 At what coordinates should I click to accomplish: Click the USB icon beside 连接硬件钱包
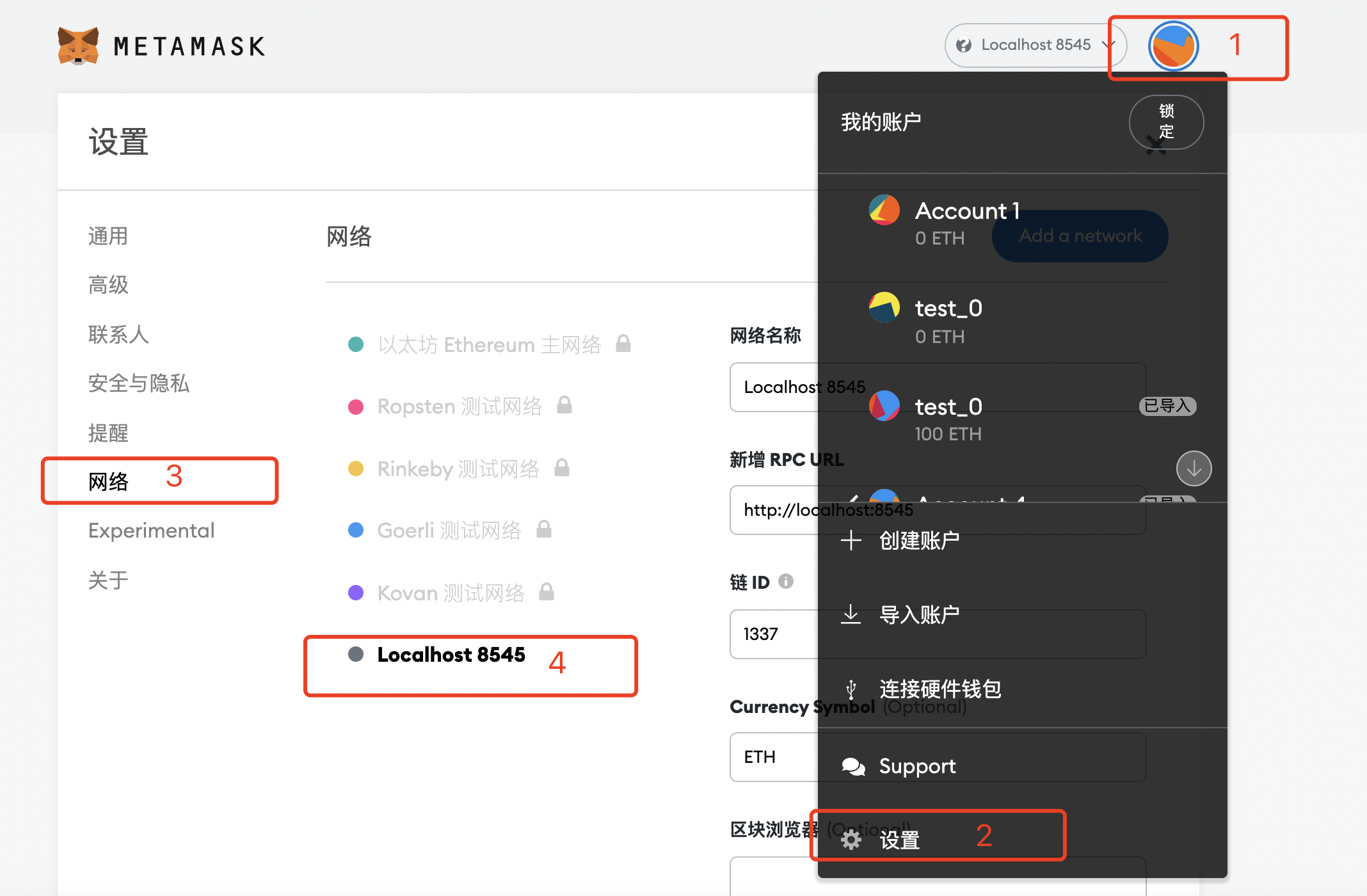(x=851, y=689)
